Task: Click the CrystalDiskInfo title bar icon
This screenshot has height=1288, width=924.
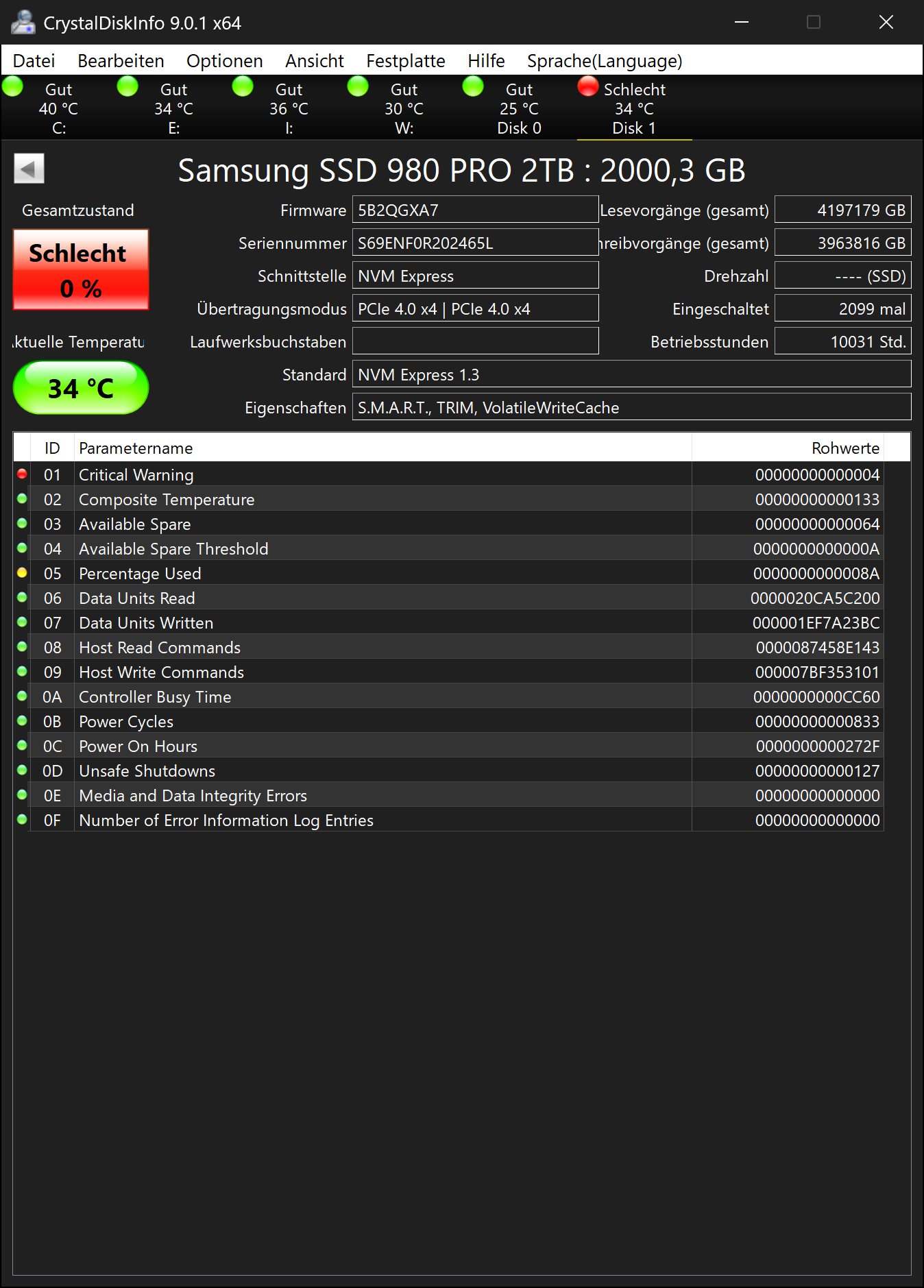Action: click(23, 23)
